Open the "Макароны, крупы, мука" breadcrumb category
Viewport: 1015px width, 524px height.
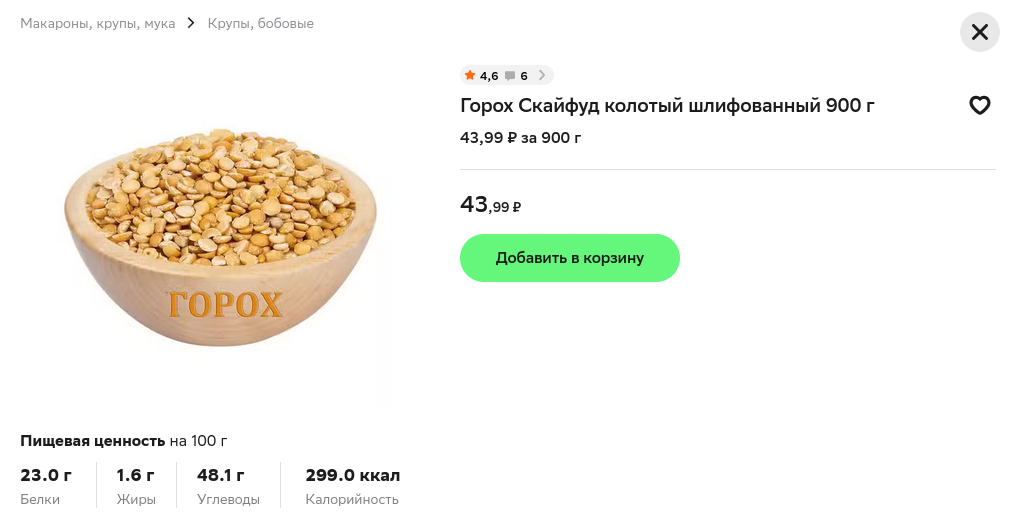coord(98,23)
